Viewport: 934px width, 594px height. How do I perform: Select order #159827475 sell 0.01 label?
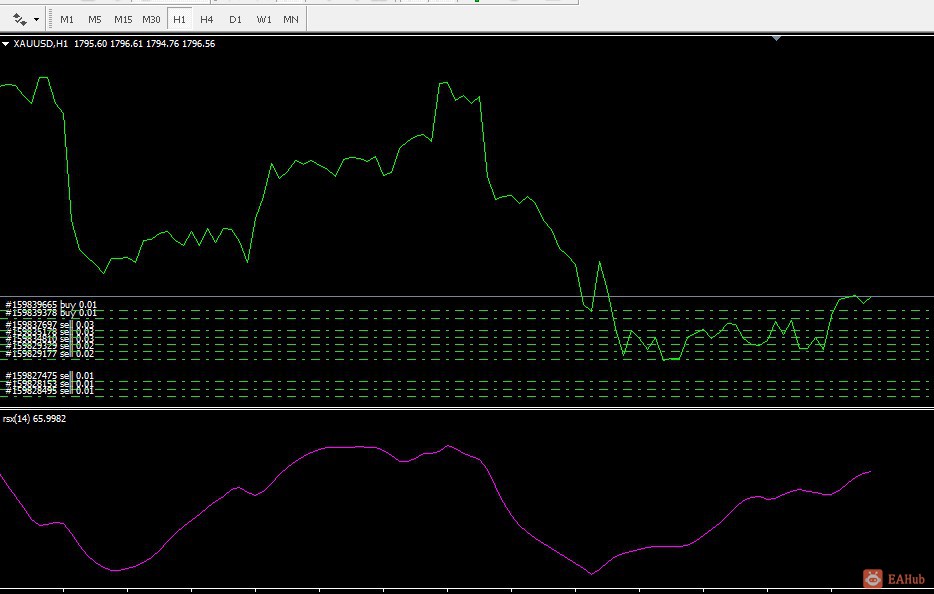click(x=49, y=375)
